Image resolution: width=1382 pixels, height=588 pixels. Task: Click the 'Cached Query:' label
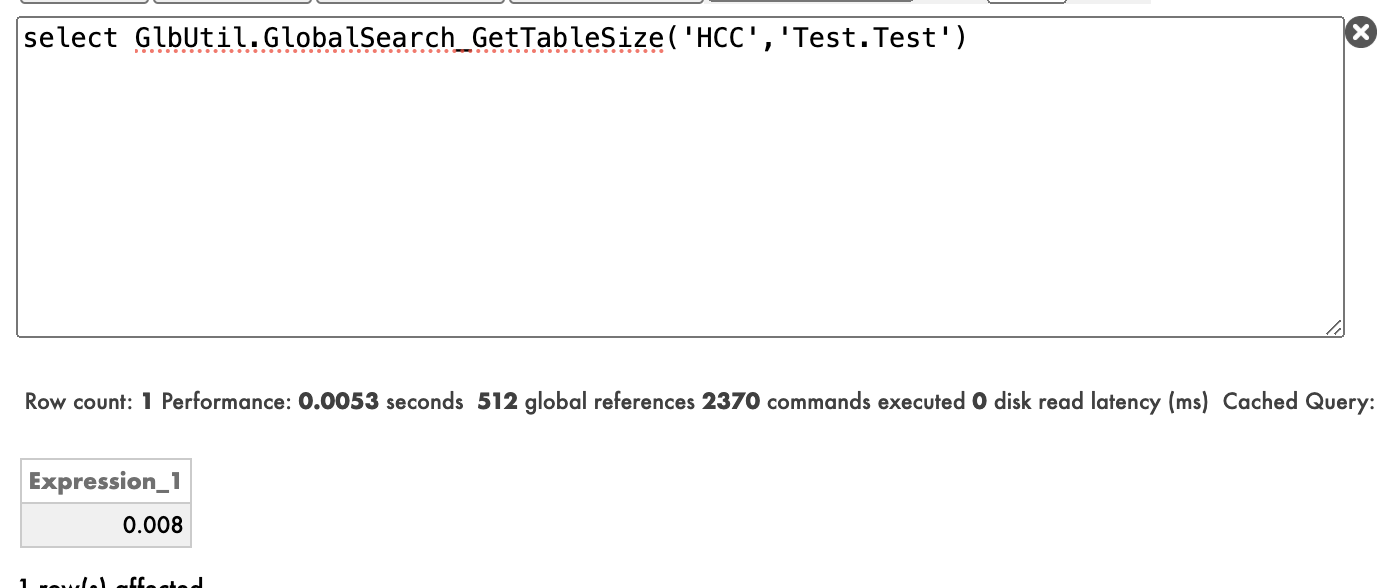coord(1298,402)
